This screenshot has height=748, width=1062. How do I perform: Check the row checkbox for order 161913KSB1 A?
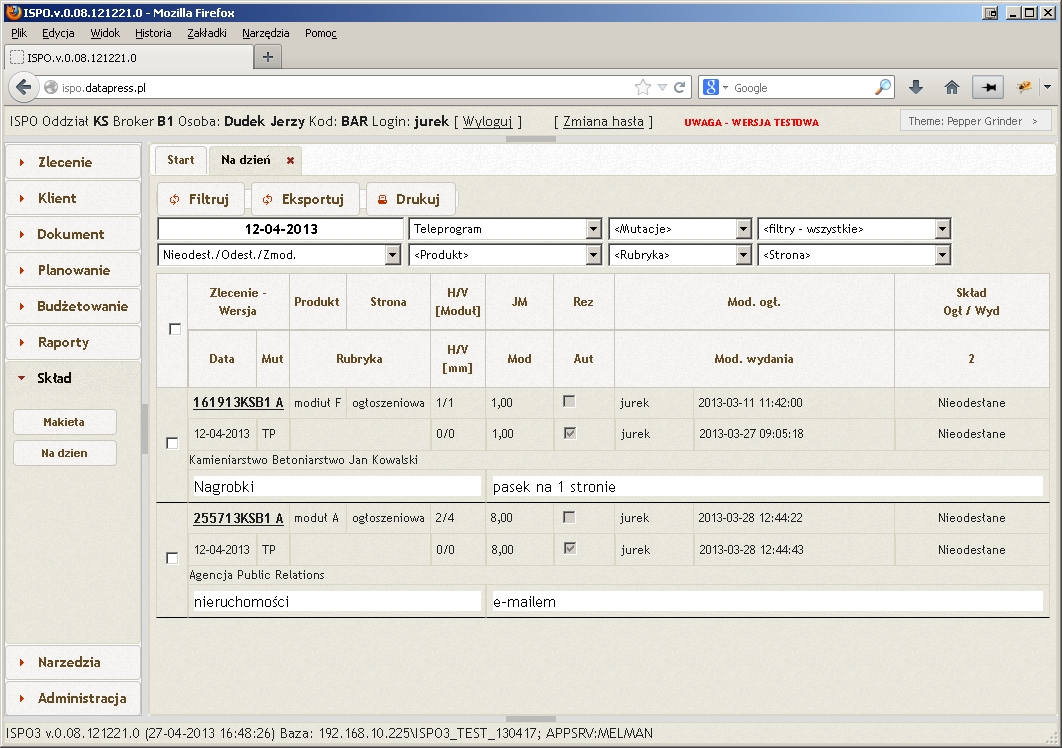tap(172, 443)
